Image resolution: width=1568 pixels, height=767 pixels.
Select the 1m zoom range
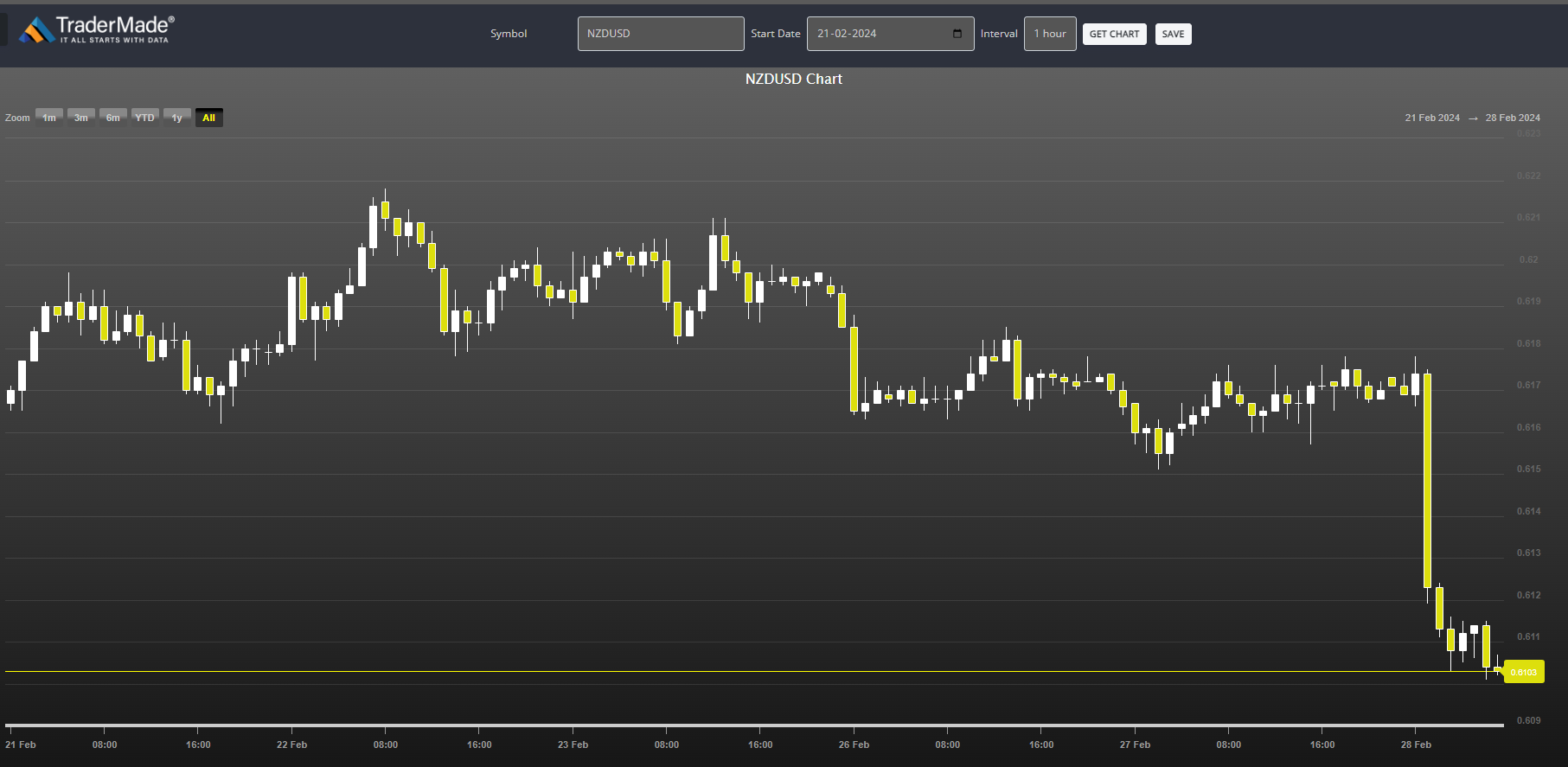tap(49, 118)
